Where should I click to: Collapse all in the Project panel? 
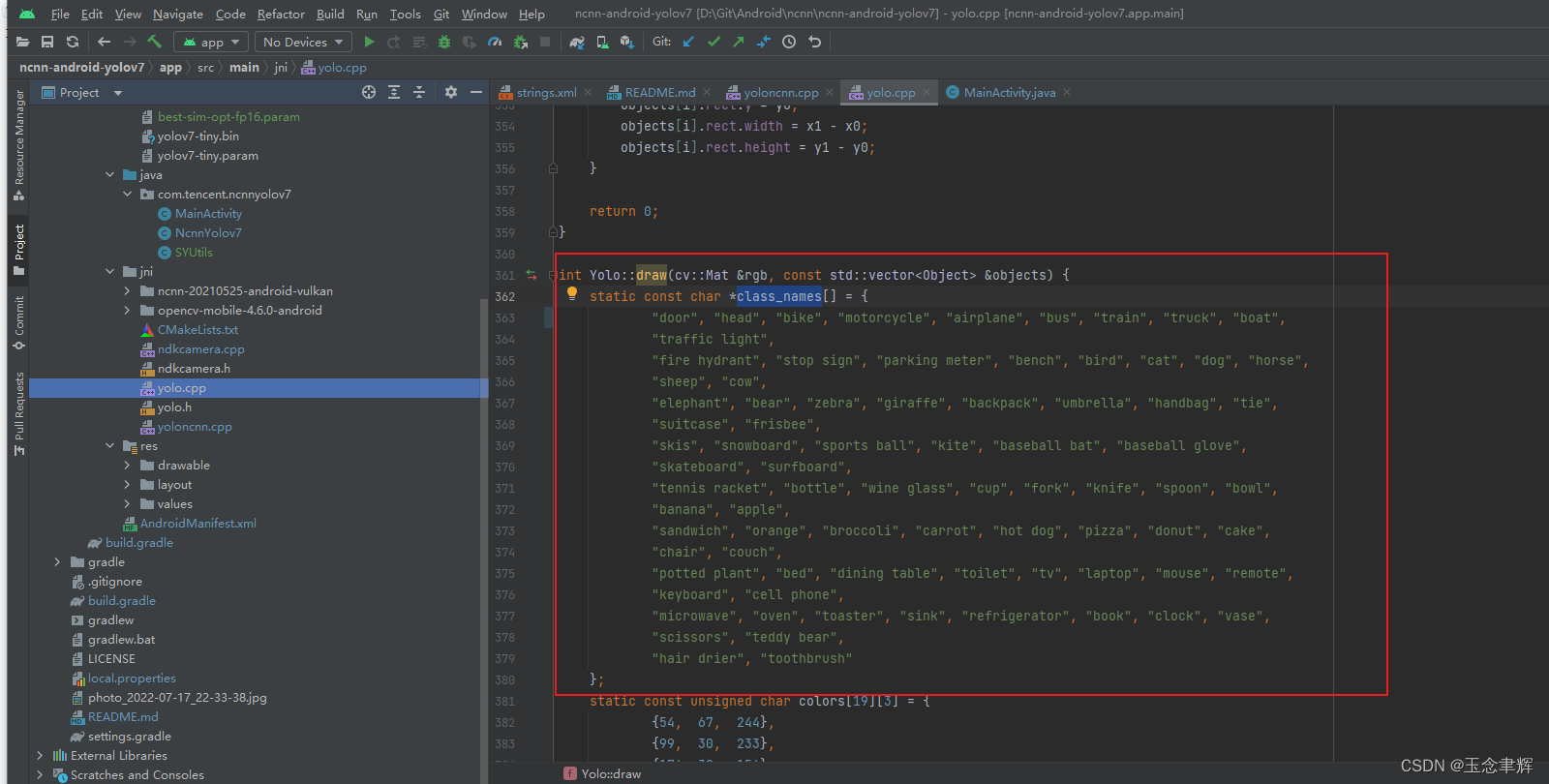coord(419,92)
